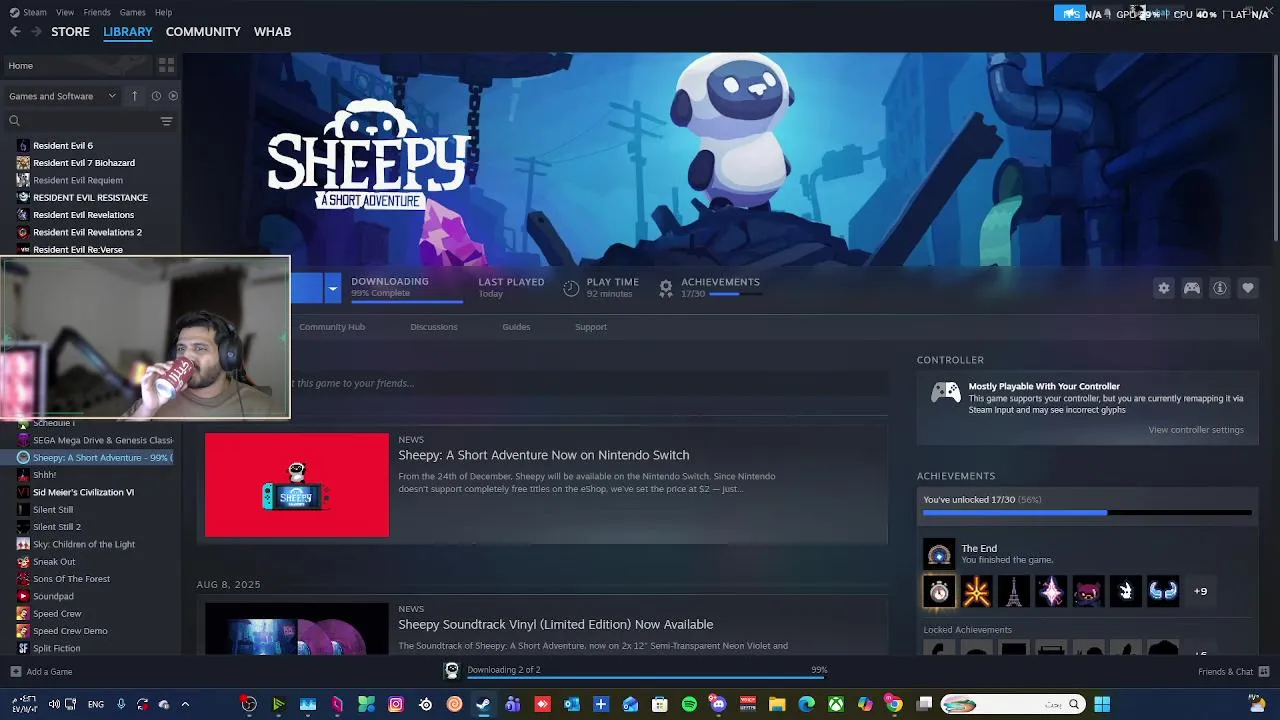Open Discussions tab

coord(434,327)
